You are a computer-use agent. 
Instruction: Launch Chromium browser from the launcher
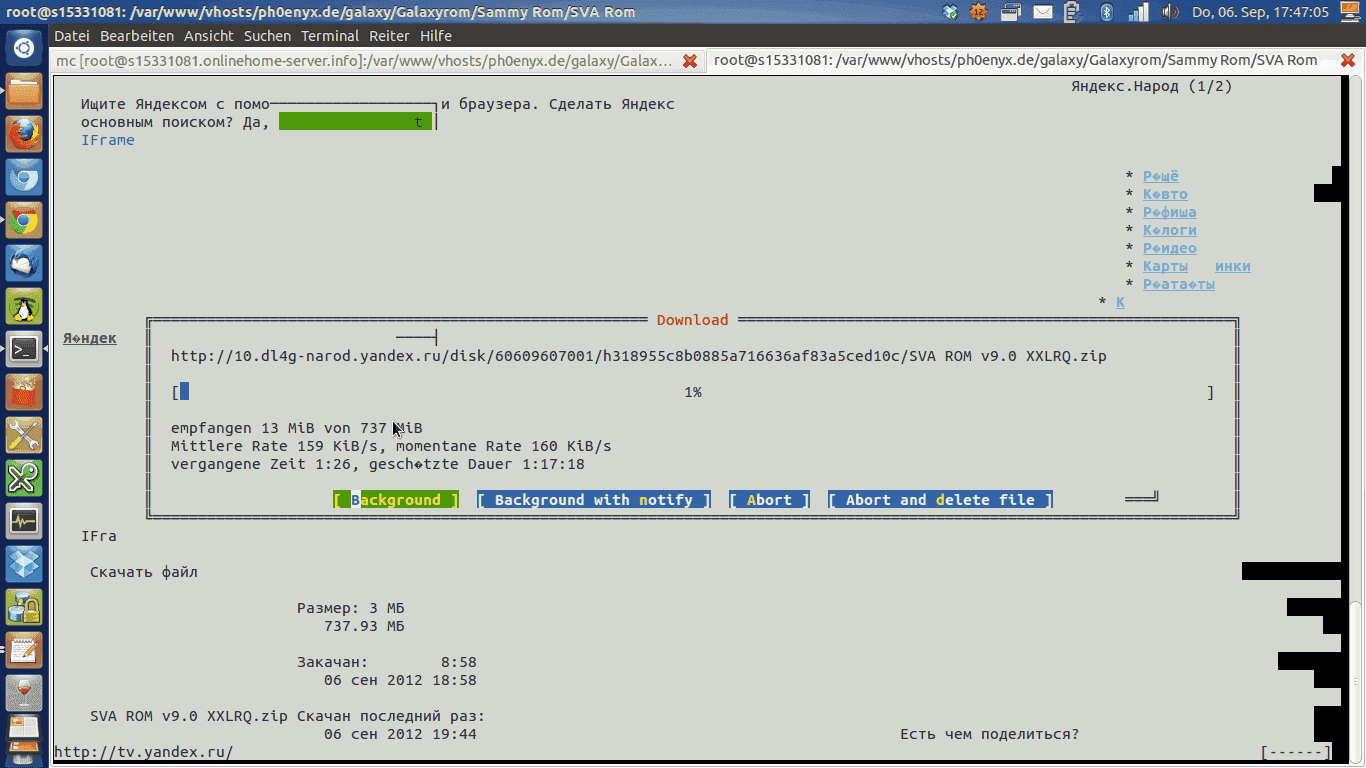[x=24, y=177]
